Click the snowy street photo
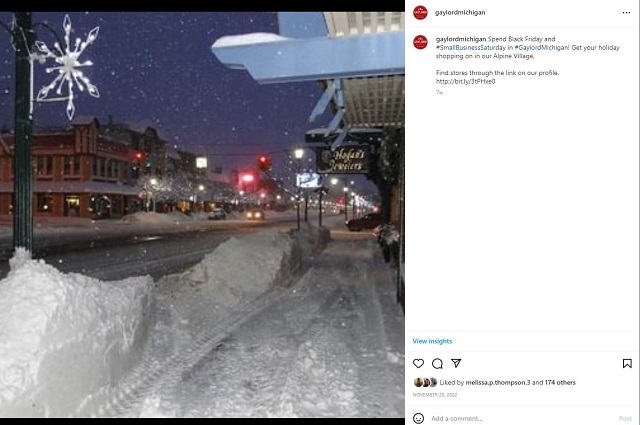This screenshot has height=425, width=640. pos(202,214)
